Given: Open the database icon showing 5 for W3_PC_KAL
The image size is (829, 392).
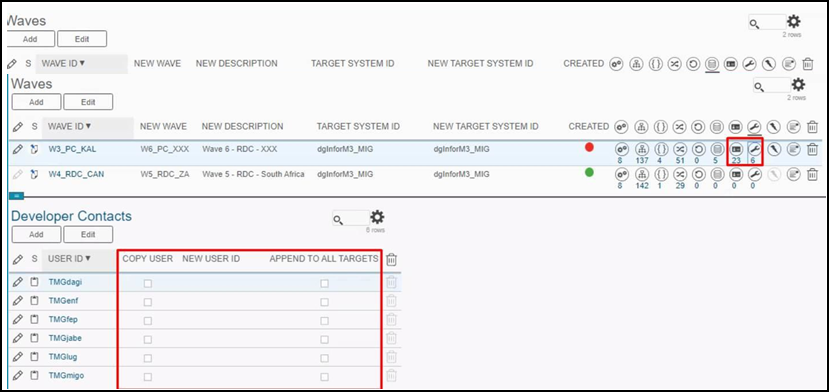Looking at the screenshot, I should coord(716,149).
